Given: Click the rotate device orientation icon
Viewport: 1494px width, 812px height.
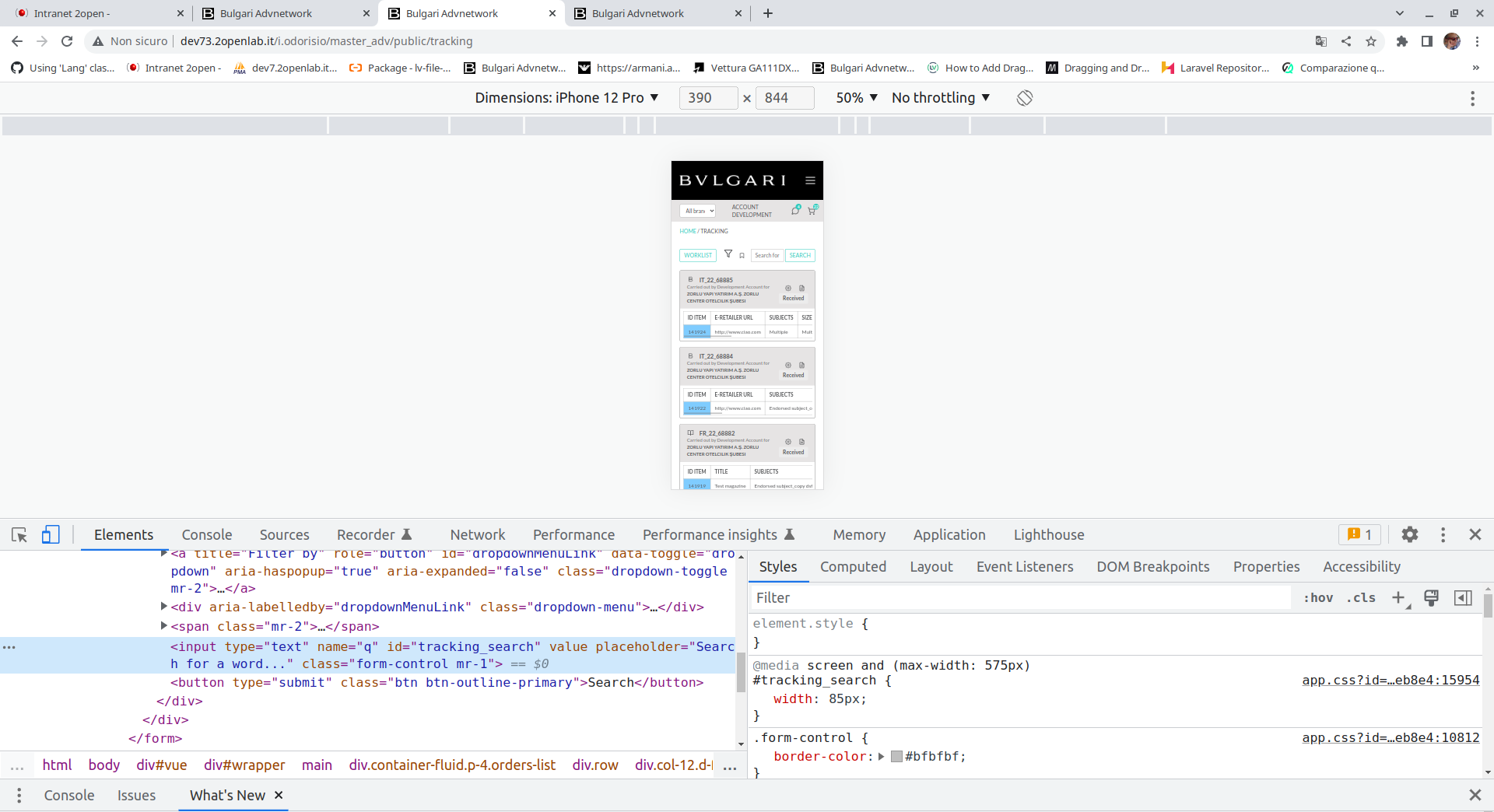Looking at the screenshot, I should (x=1025, y=98).
